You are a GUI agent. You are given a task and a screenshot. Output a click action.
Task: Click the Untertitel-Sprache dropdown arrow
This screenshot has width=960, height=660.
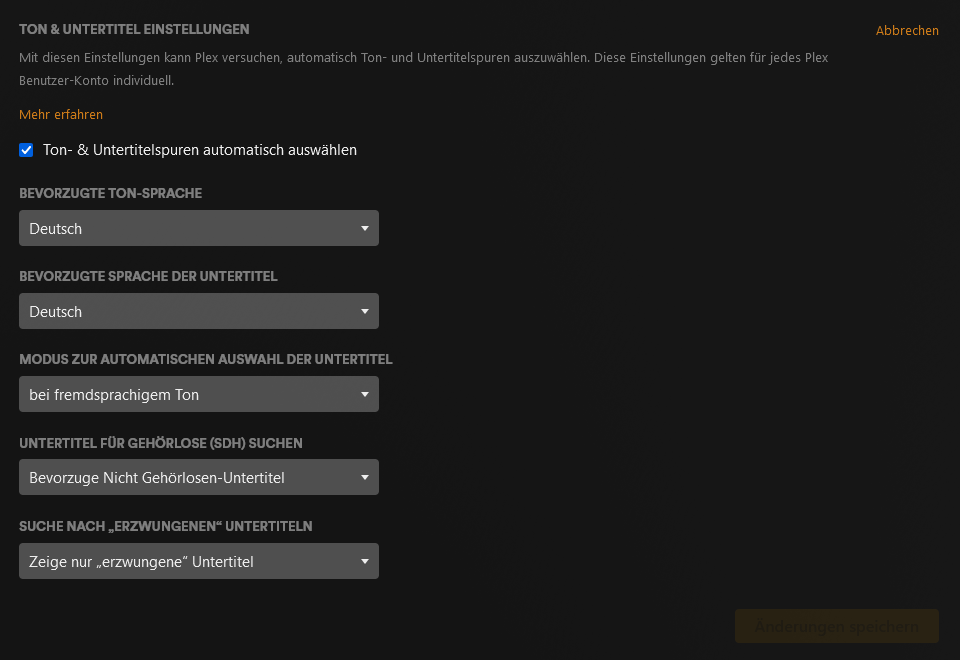[366, 311]
